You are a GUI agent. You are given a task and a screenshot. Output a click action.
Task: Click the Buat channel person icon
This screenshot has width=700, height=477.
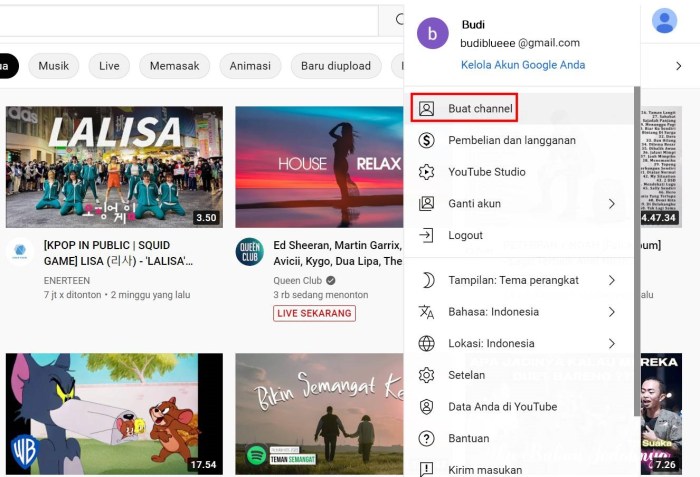[426, 109]
